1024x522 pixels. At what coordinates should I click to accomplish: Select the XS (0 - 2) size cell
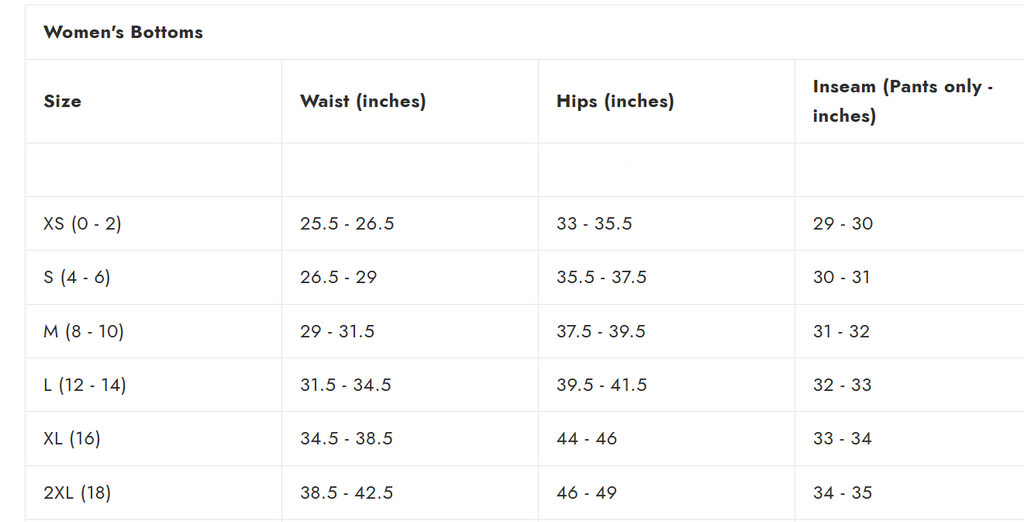[x=82, y=224]
